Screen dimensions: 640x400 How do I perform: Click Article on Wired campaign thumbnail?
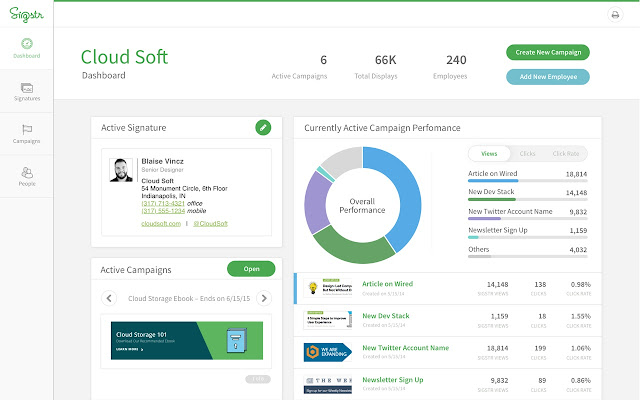328,288
